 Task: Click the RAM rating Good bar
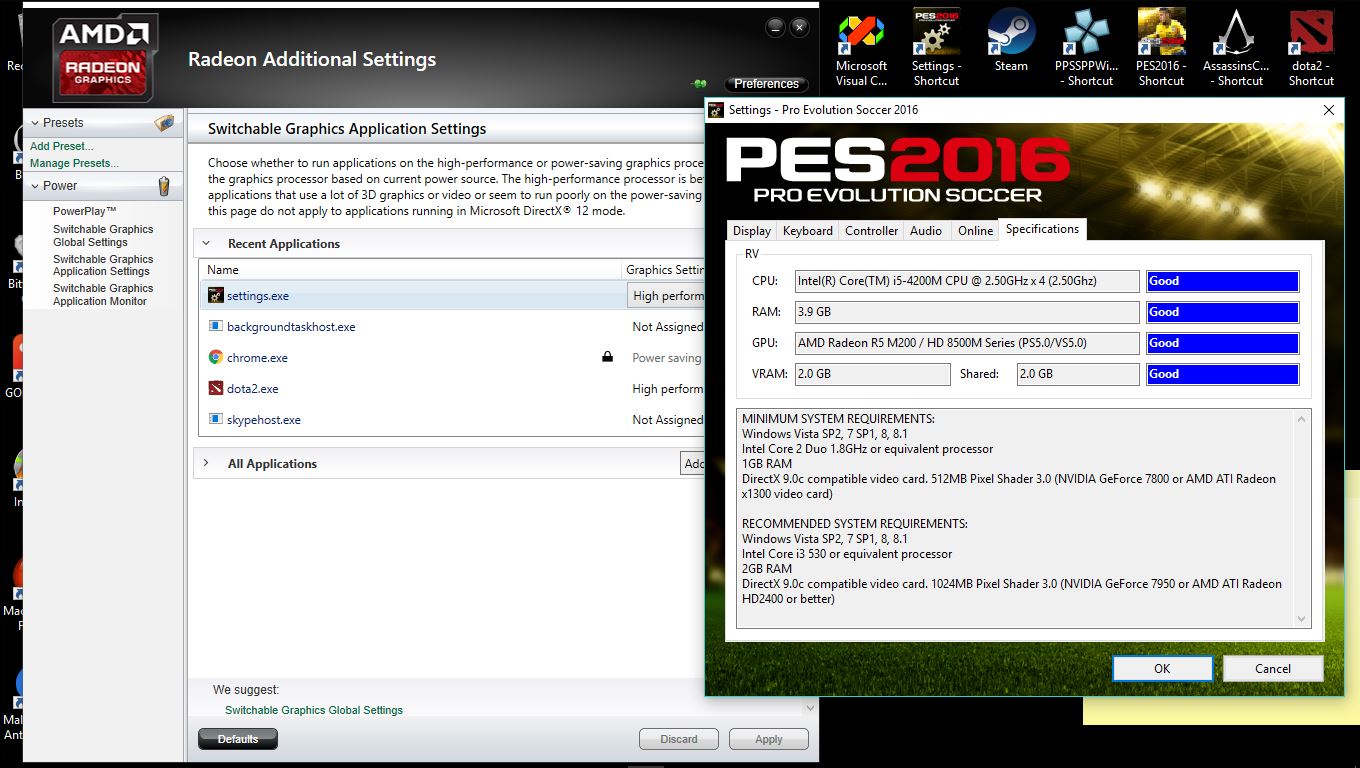(1222, 313)
